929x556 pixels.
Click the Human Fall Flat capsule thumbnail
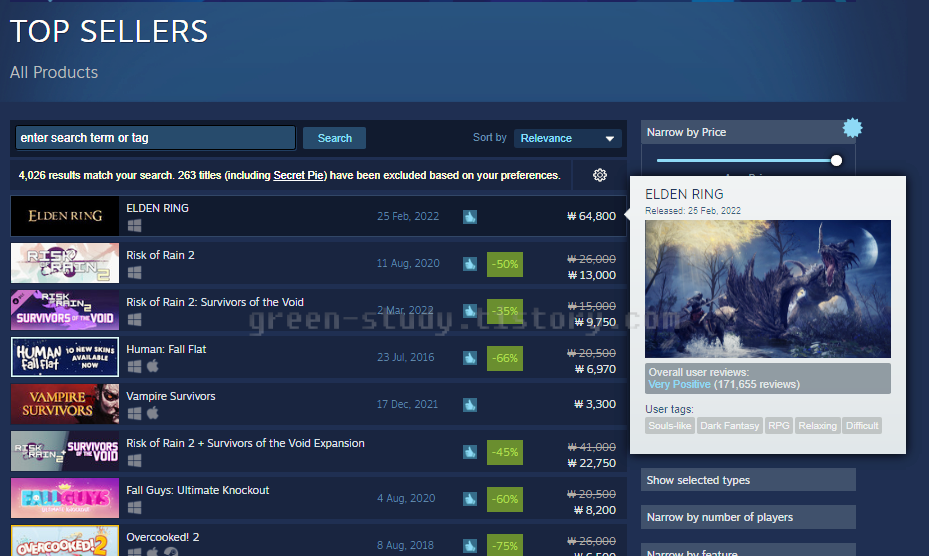pyautogui.click(x=65, y=357)
